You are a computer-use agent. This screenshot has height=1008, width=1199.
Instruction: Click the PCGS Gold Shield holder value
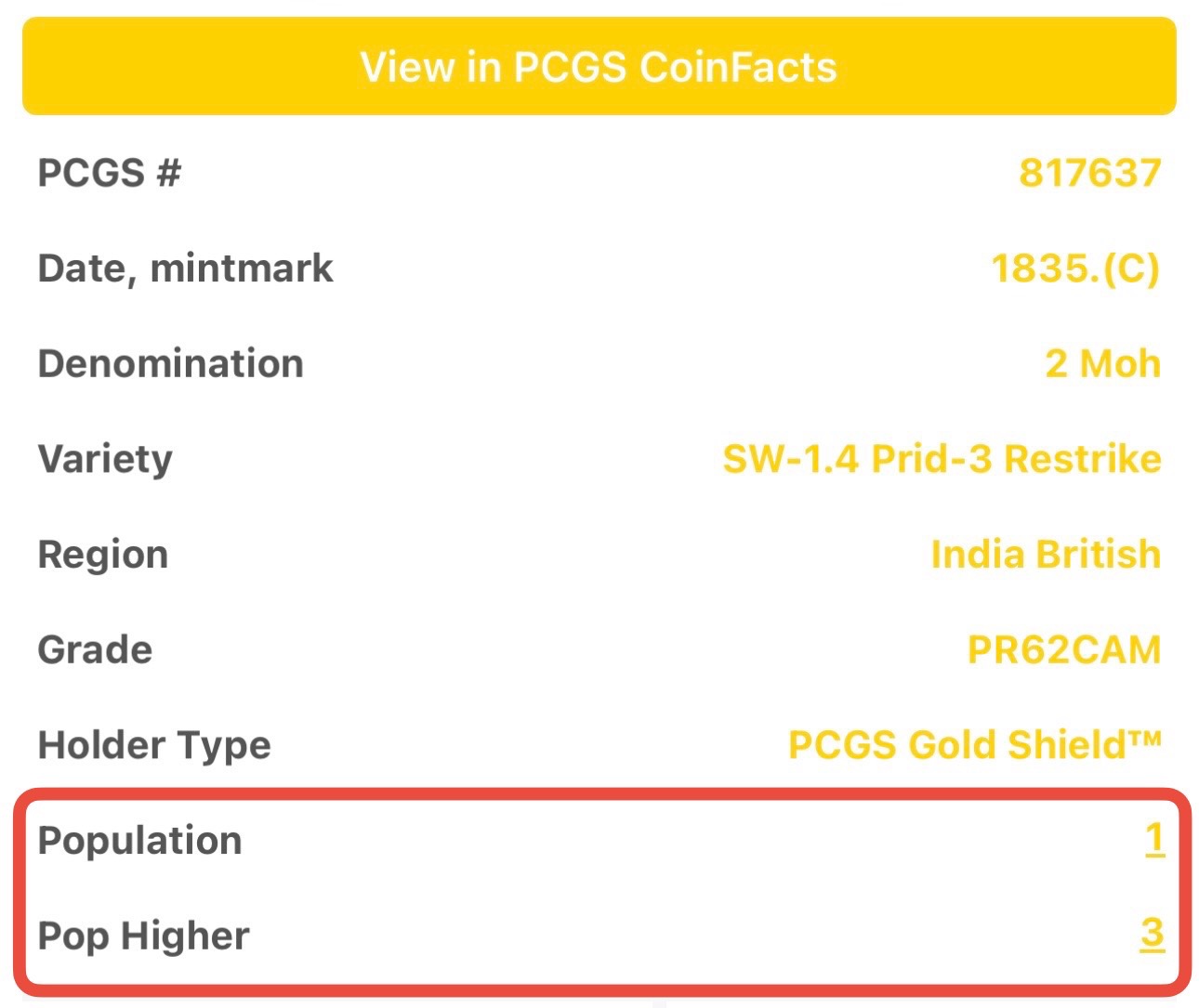(975, 745)
